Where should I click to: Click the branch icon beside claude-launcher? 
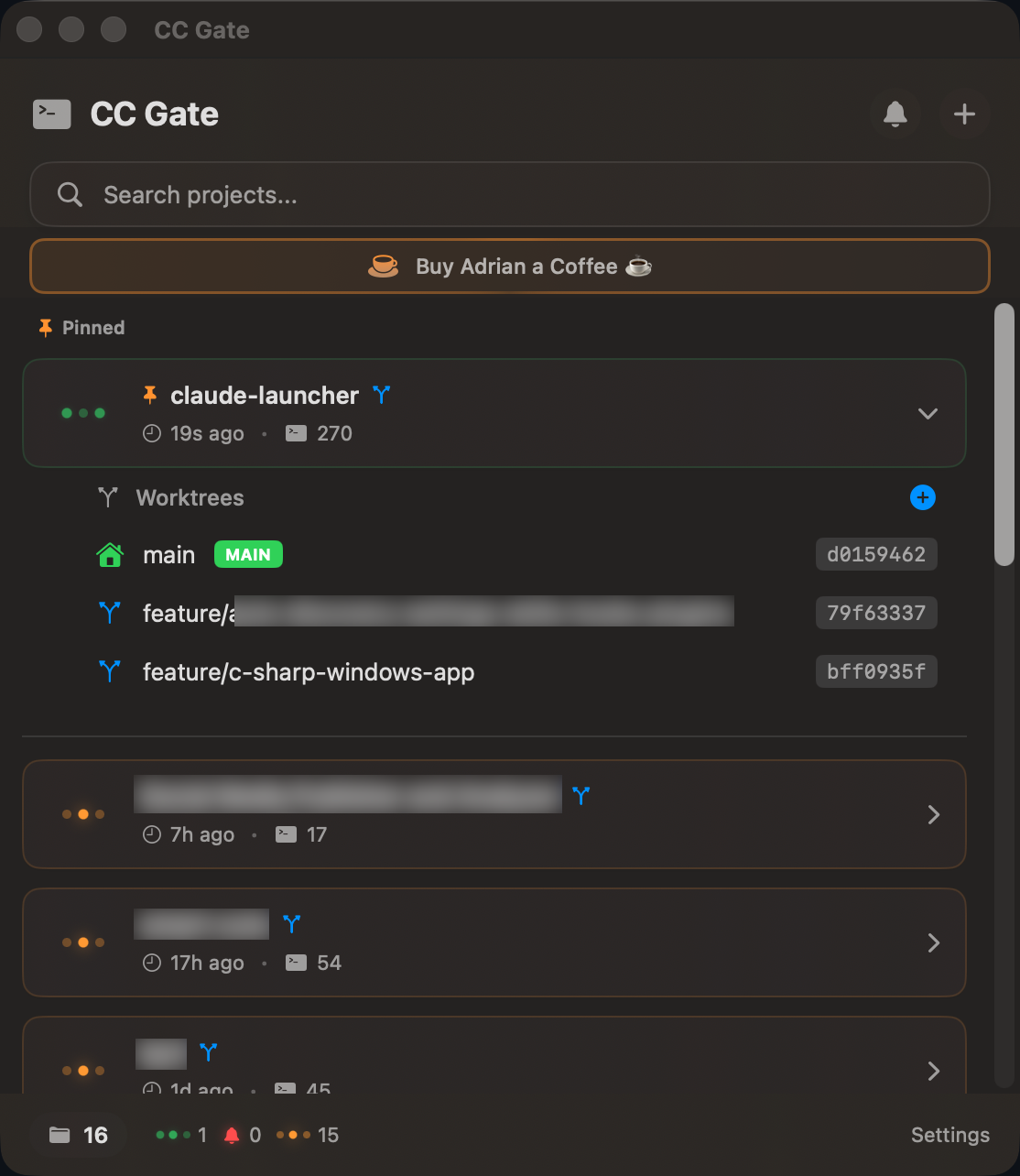tap(381, 395)
